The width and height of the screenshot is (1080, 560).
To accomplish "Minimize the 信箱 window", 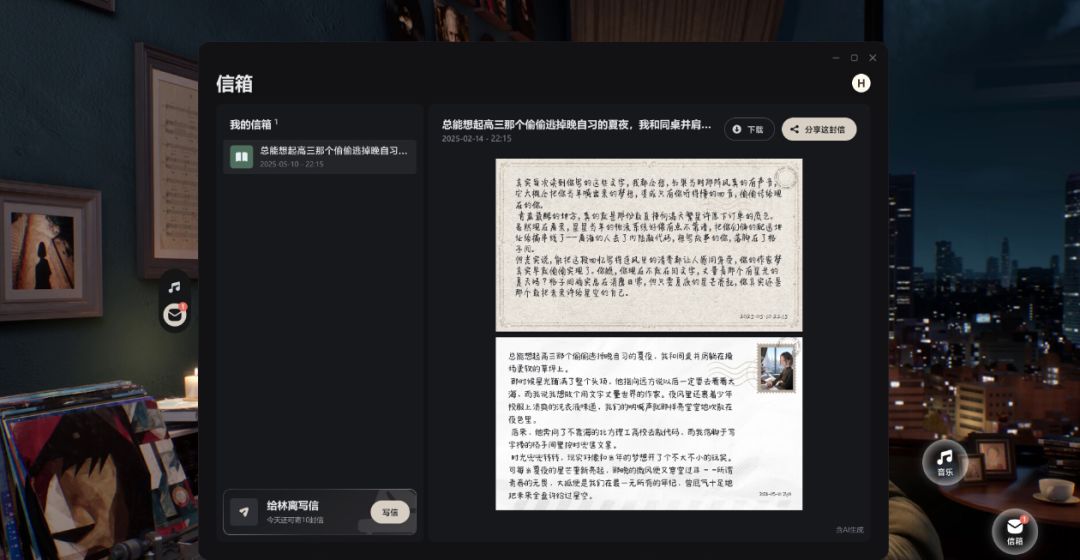I will [835, 58].
